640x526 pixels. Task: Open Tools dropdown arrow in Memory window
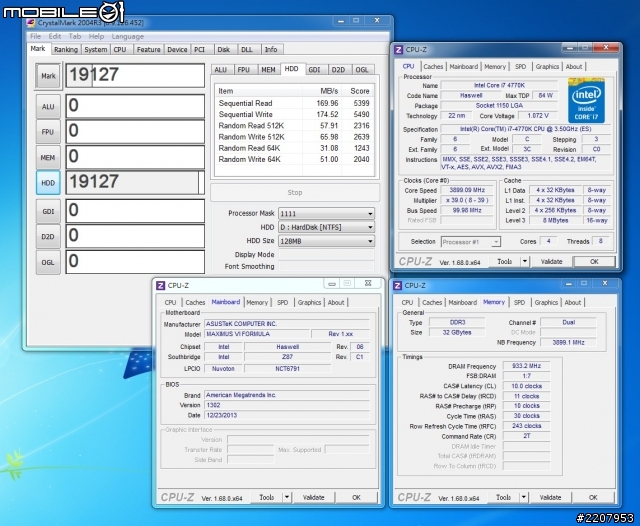coord(524,497)
